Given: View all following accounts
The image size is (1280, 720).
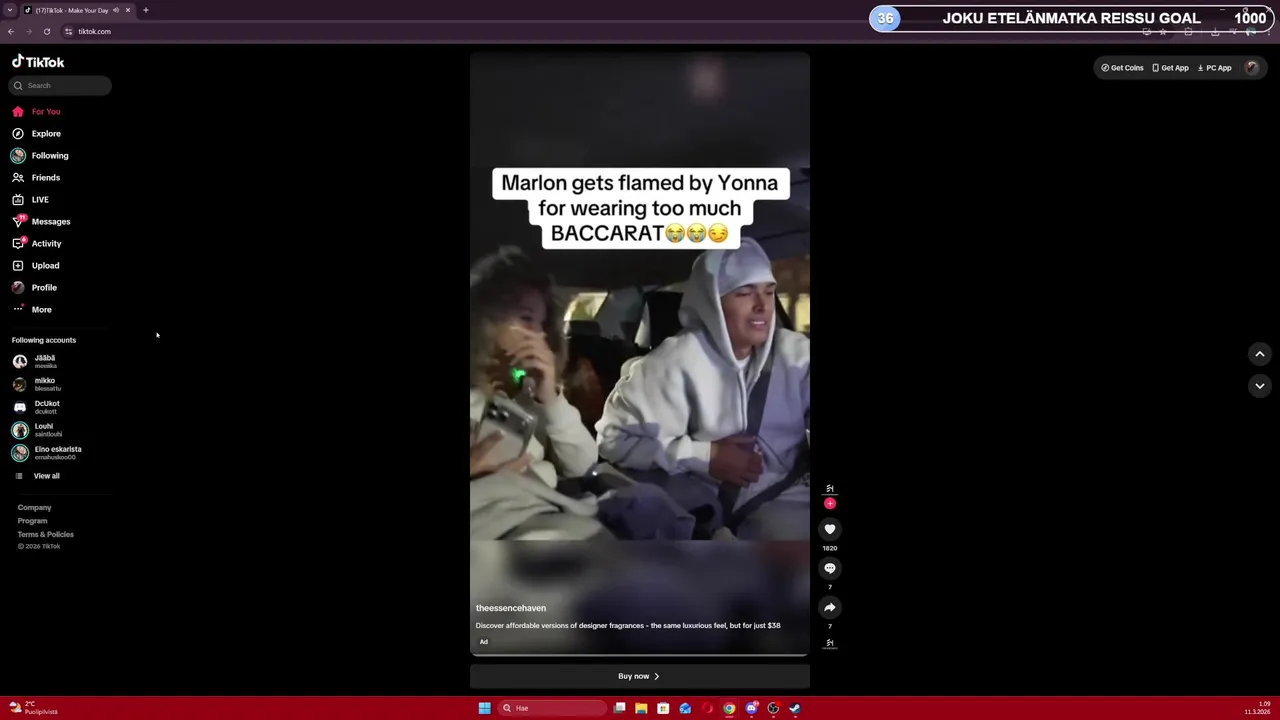Looking at the screenshot, I should tap(38, 476).
